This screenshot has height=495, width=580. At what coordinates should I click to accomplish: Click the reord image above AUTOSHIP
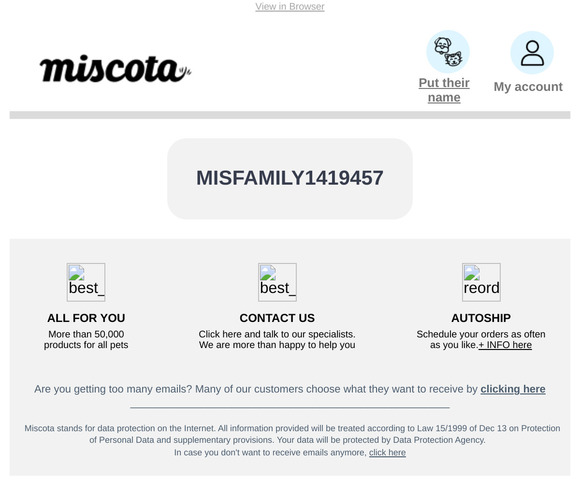coord(481,282)
